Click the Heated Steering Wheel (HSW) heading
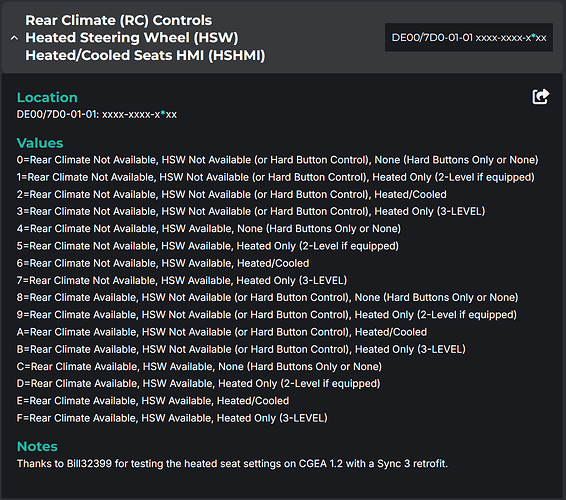 [x=132, y=38]
